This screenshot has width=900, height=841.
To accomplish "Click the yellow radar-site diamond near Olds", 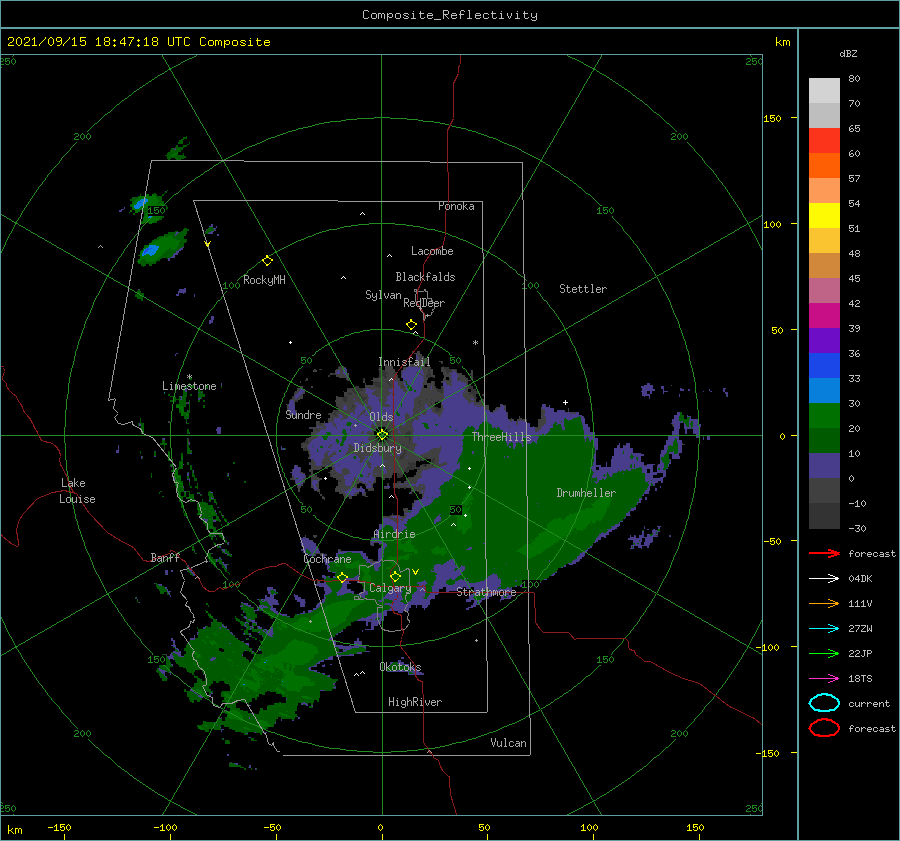I will tap(382, 435).
